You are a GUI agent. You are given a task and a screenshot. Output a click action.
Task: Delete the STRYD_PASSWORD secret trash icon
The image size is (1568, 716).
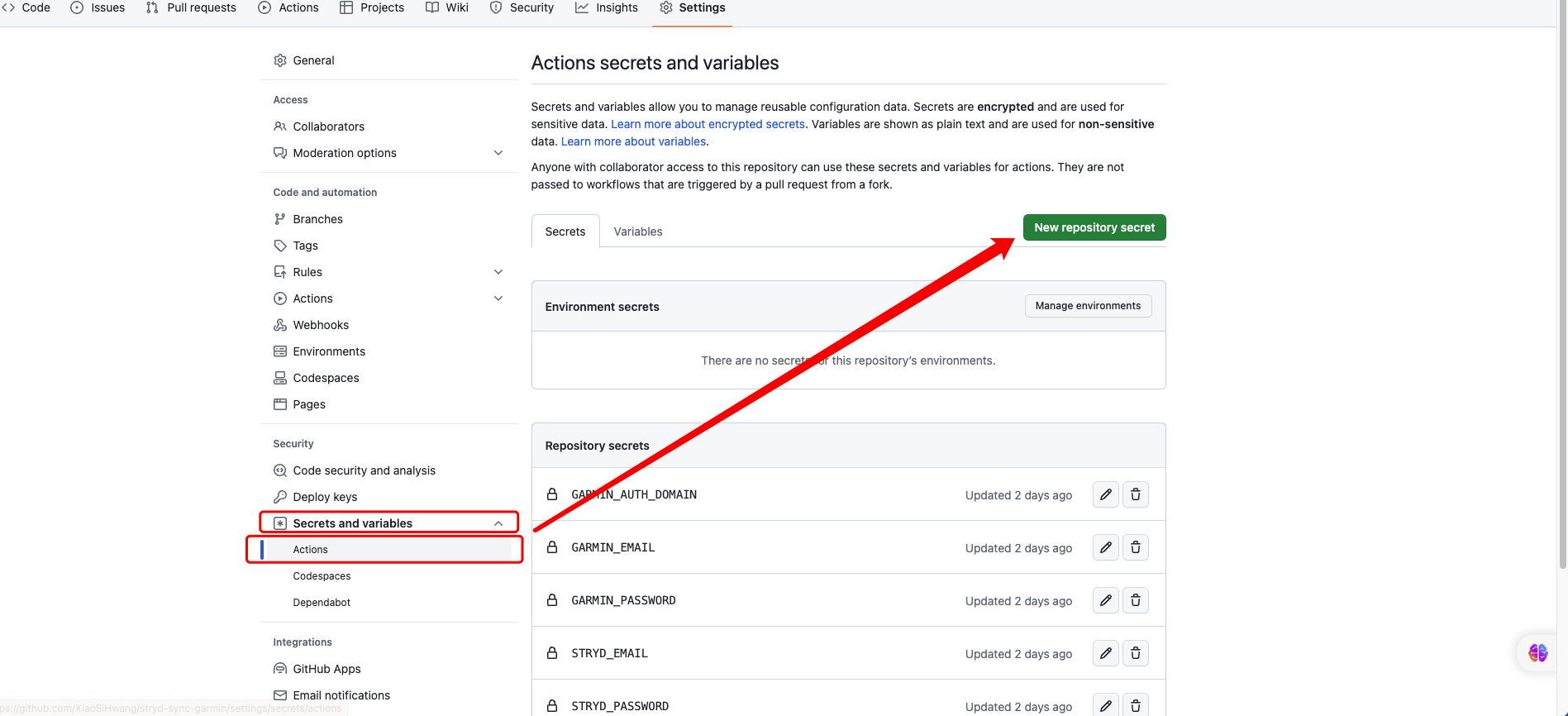1136,705
